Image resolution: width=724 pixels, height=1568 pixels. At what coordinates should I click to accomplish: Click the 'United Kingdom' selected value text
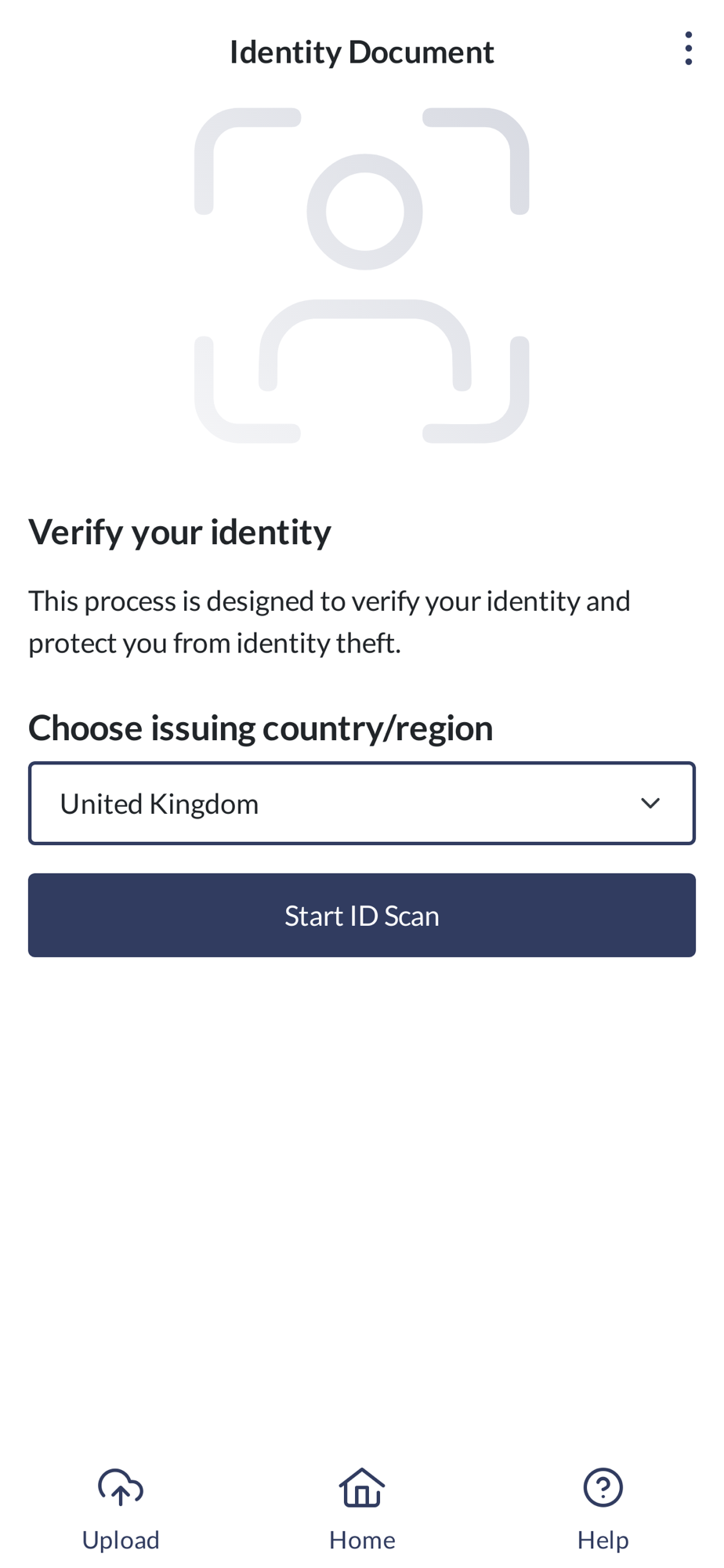159,804
